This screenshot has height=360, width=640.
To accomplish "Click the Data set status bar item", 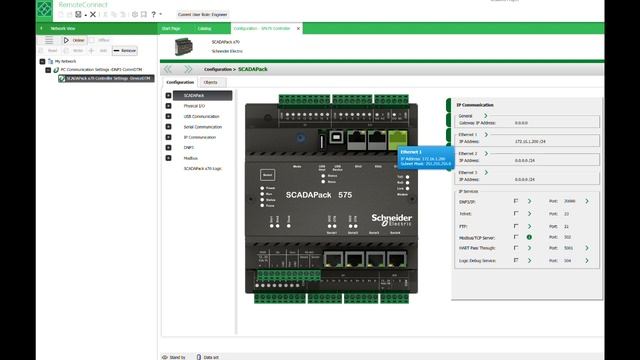I will click(208, 357).
